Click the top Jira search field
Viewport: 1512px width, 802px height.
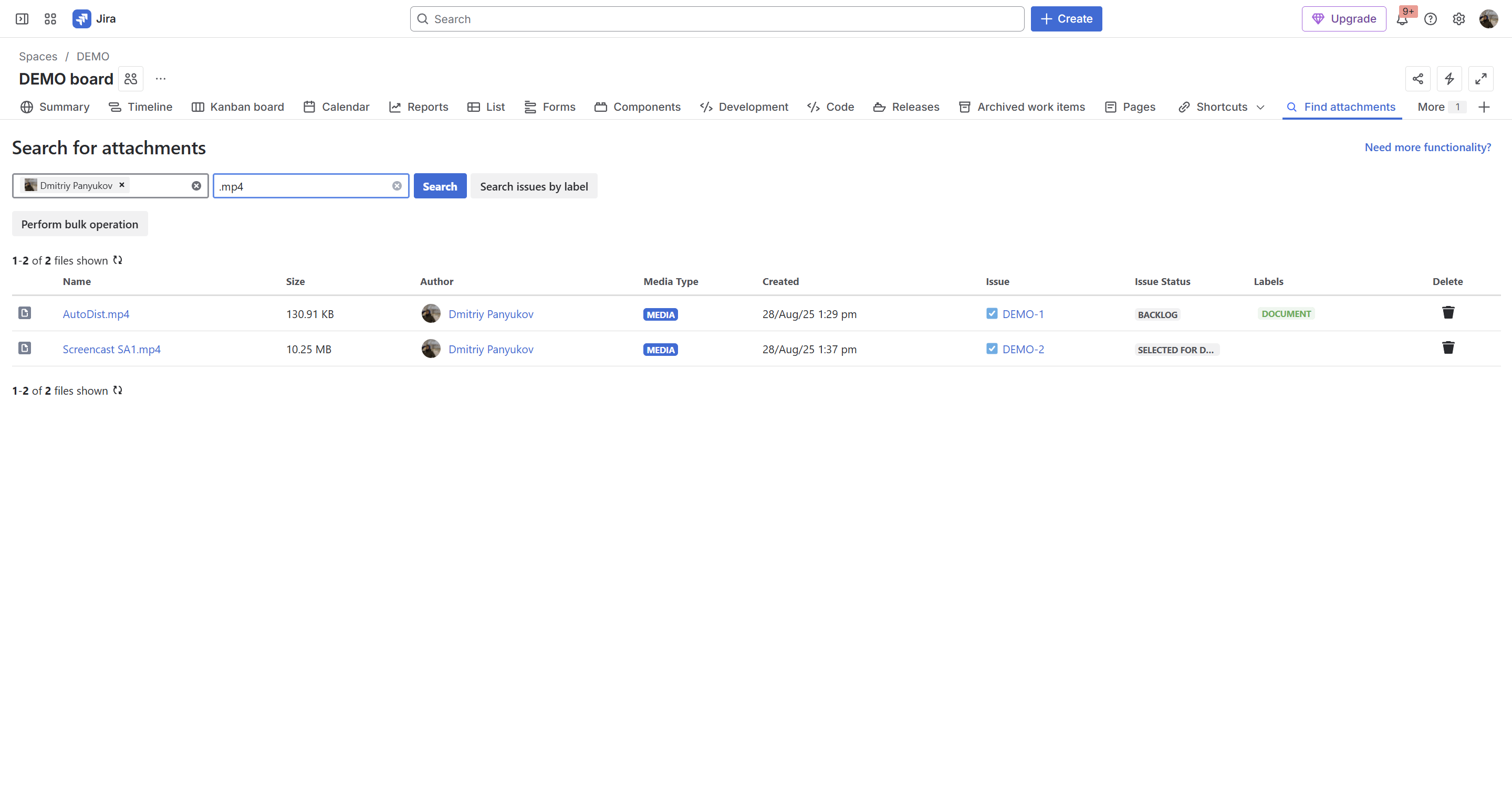(x=716, y=19)
